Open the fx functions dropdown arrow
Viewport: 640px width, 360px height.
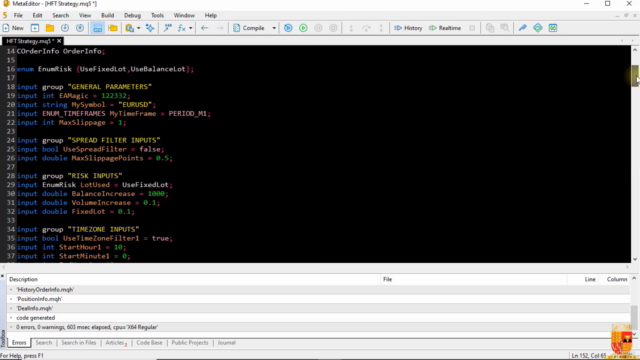tap(191, 28)
